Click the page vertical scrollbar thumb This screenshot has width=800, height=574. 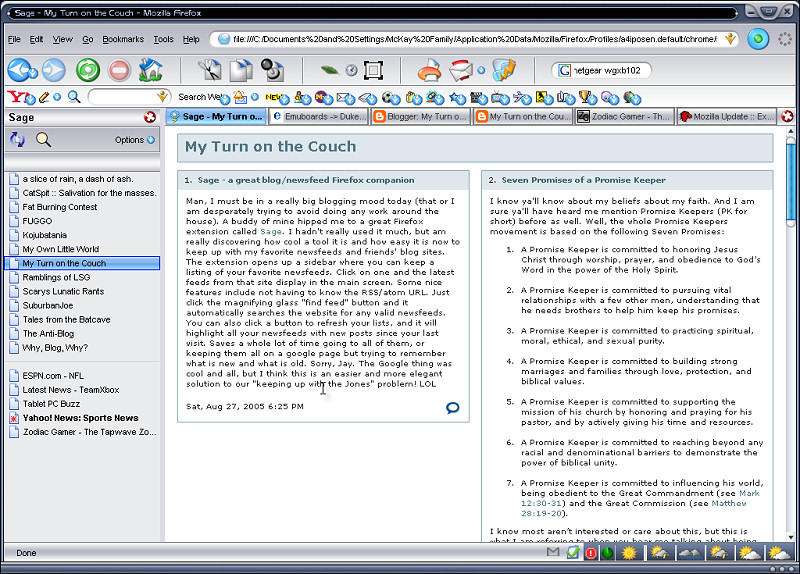(x=791, y=183)
